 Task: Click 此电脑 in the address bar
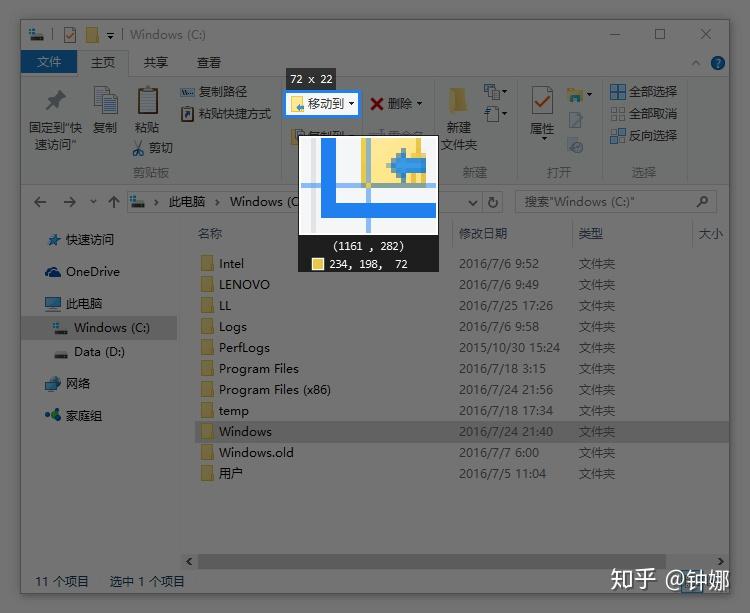[187, 202]
